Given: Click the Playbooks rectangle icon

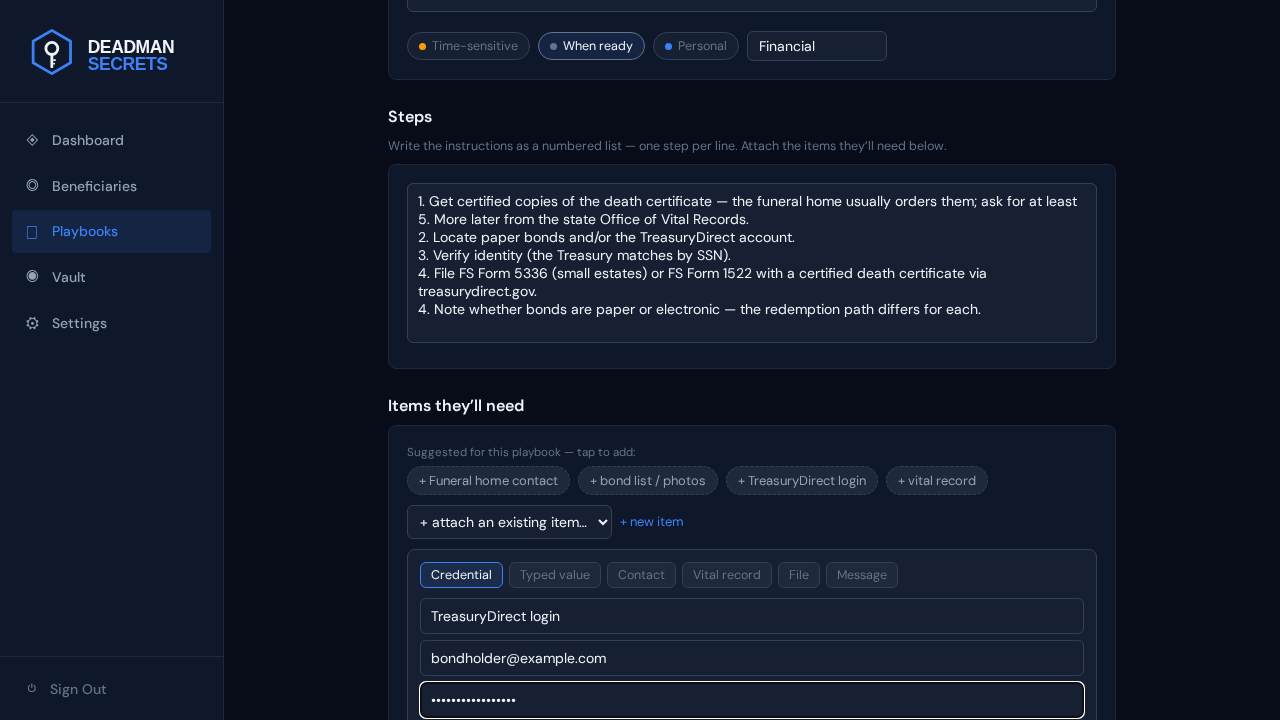Looking at the screenshot, I should click(x=32, y=232).
